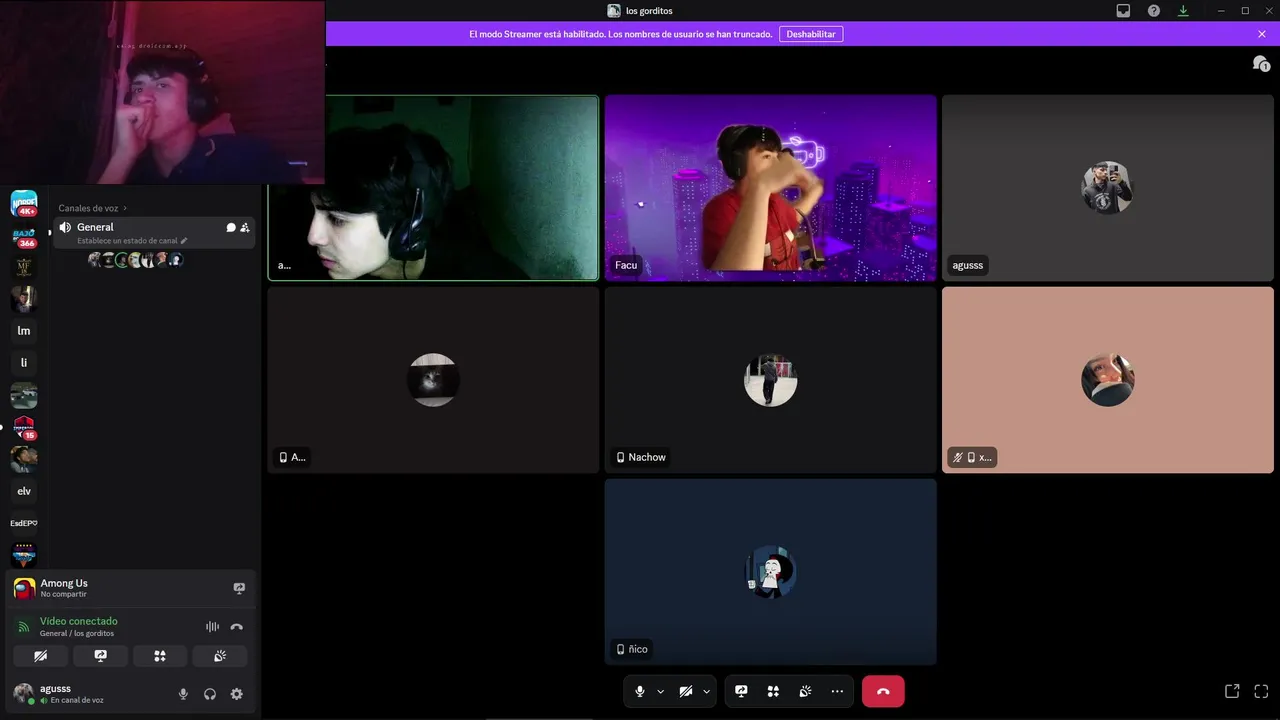Click Video conectado connection status
1280x720 pixels.
coord(79,621)
